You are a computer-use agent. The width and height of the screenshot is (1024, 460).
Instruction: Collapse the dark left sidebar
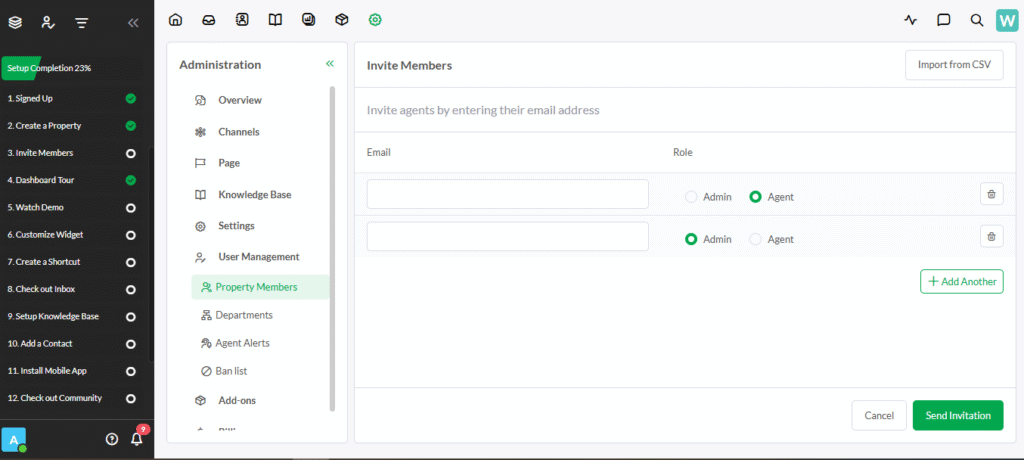pyautogui.click(x=133, y=22)
